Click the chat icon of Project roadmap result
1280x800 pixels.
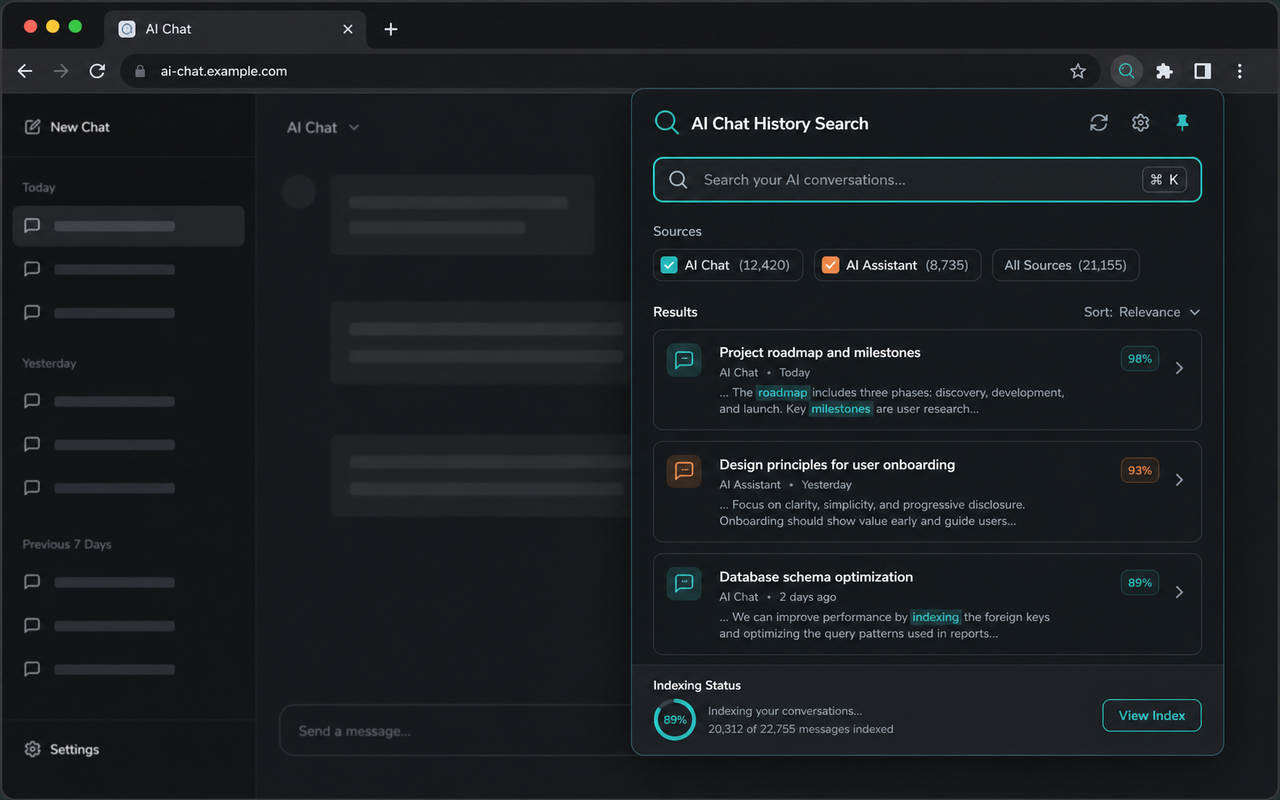click(x=684, y=360)
